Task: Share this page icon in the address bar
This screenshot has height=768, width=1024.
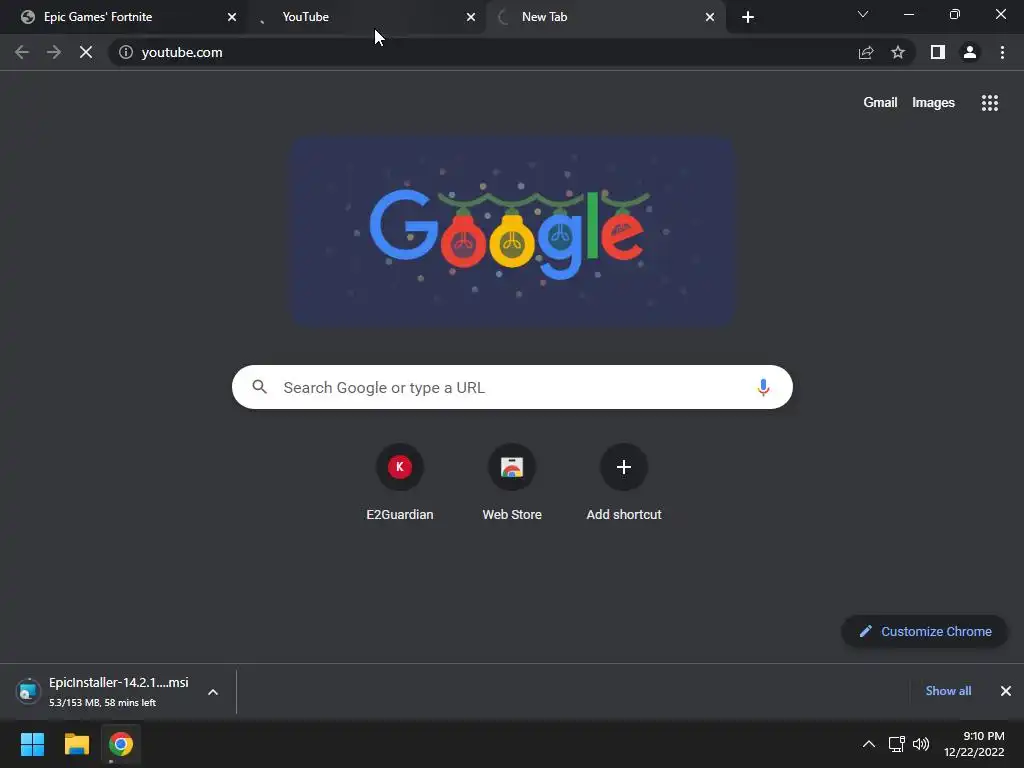Action: click(x=866, y=52)
